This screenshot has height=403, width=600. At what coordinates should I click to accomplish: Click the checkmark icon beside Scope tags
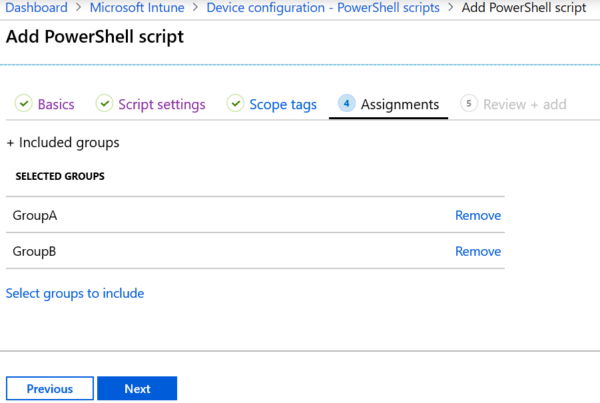pos(236,104)
